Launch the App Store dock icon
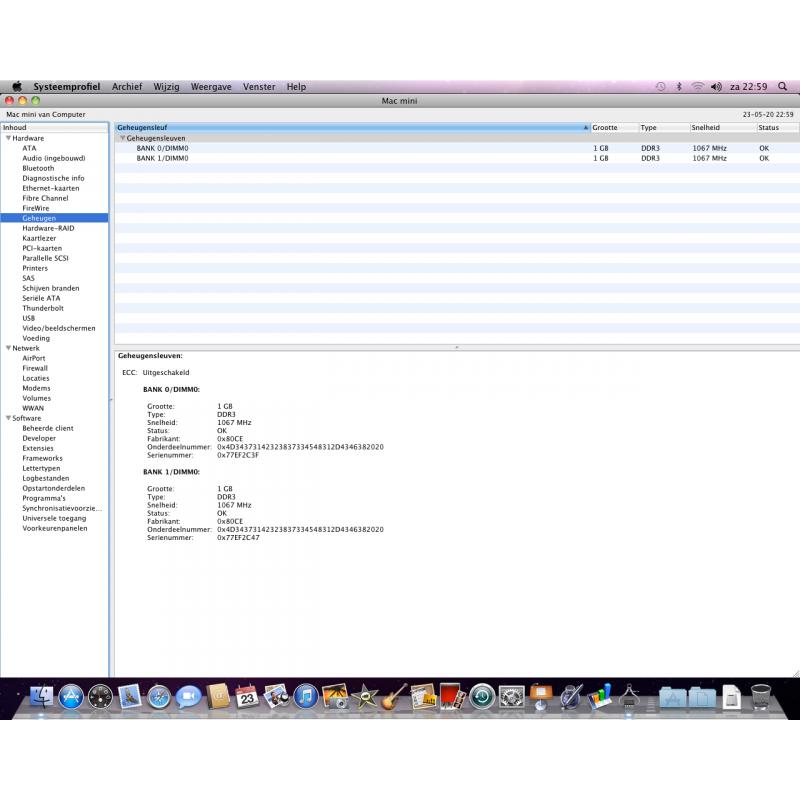Viewport: 800px width, 800px height. pyautogui.click(x=71, y=697)
